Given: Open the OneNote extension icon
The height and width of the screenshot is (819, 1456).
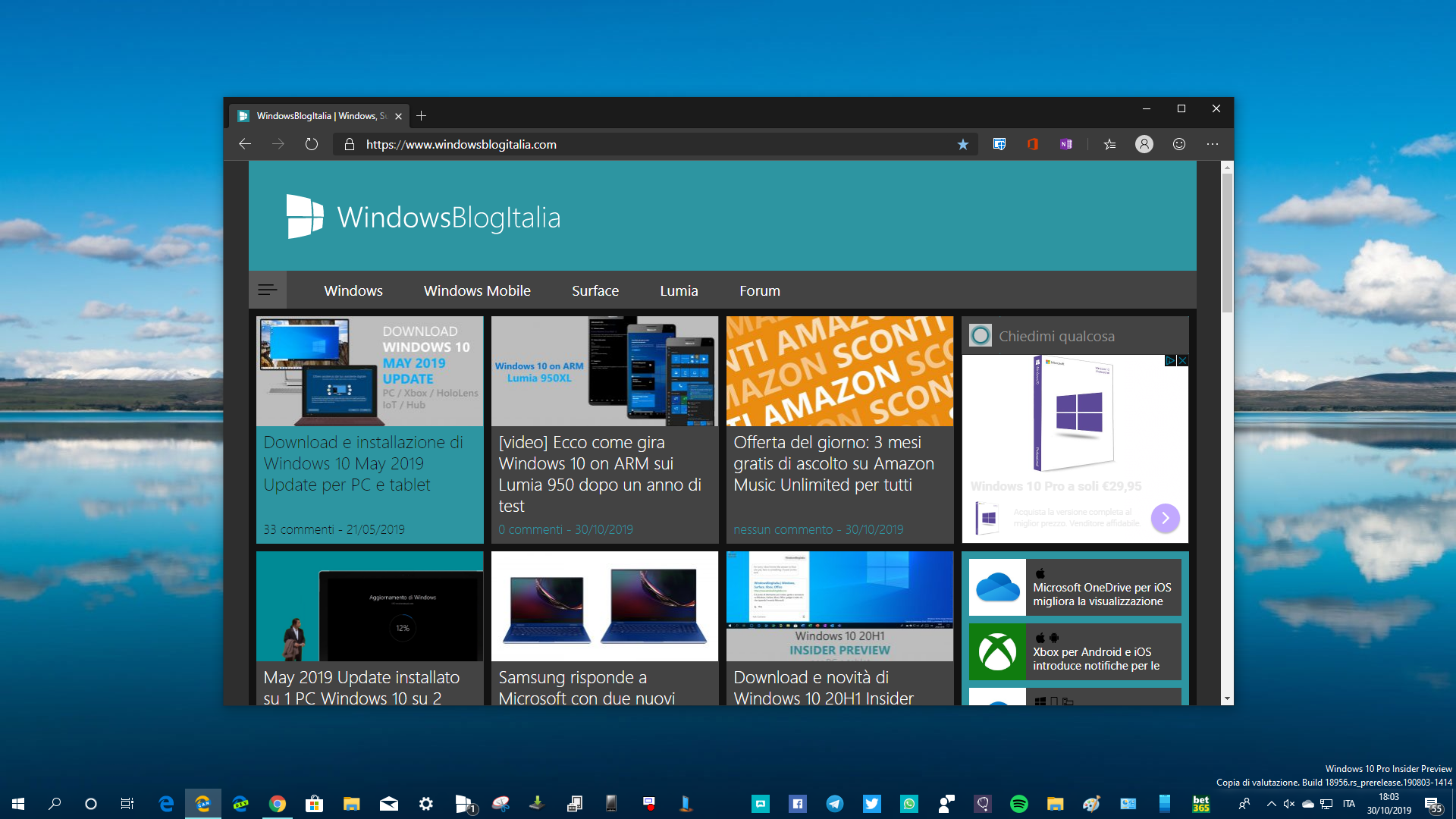Looking at the screenshot, I should click(1065, 144).
